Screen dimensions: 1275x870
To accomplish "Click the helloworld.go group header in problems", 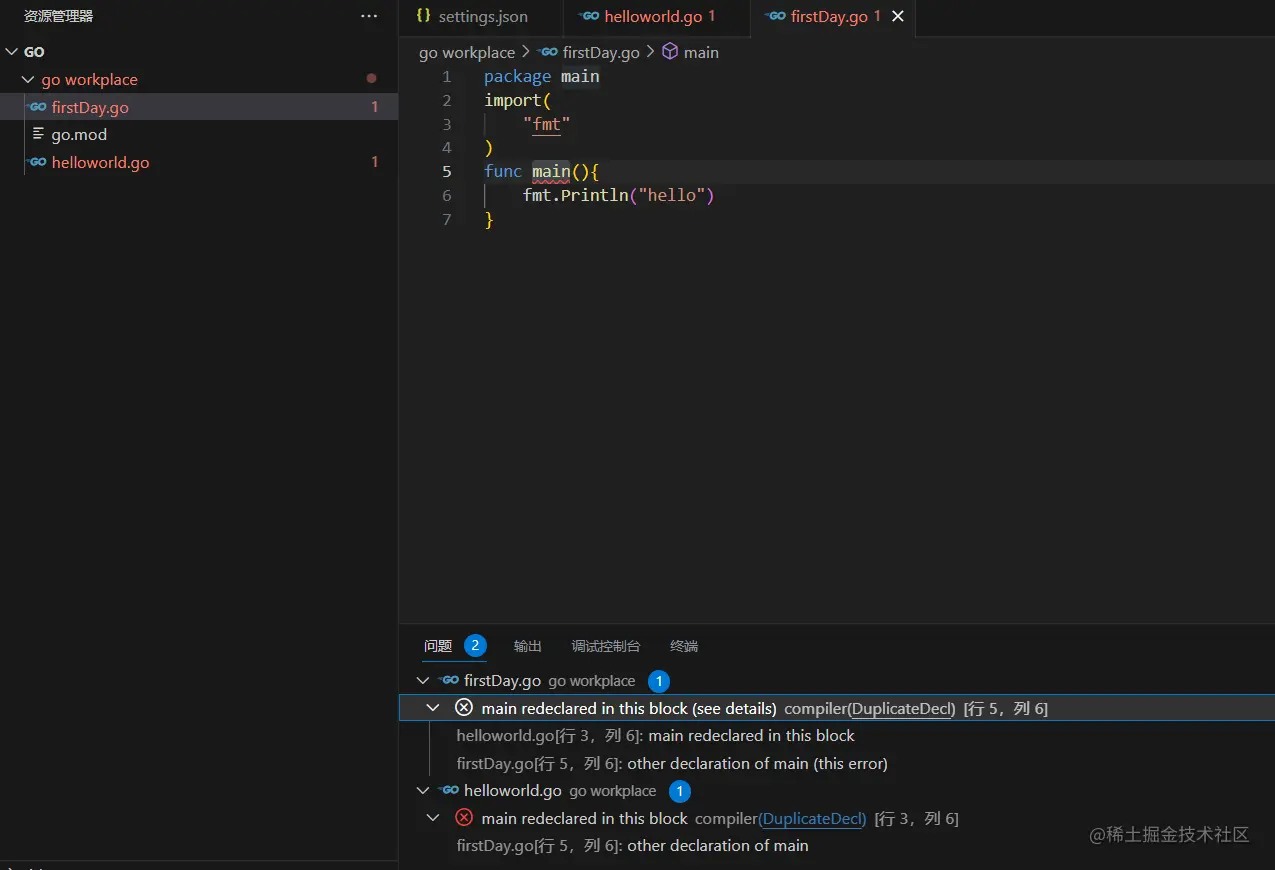I will pos(837,791).
